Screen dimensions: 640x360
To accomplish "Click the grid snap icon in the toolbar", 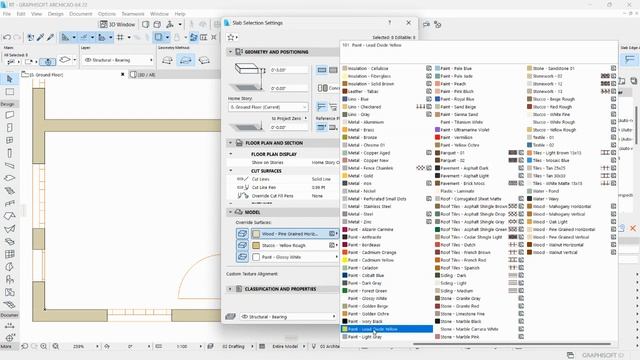I will [x=120, y=38].
